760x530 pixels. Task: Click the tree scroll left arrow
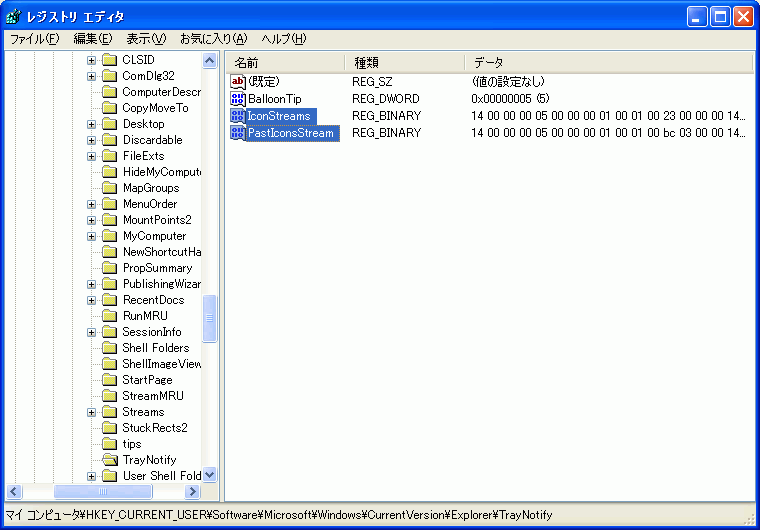pyautogui.click(x=14, y=492)
